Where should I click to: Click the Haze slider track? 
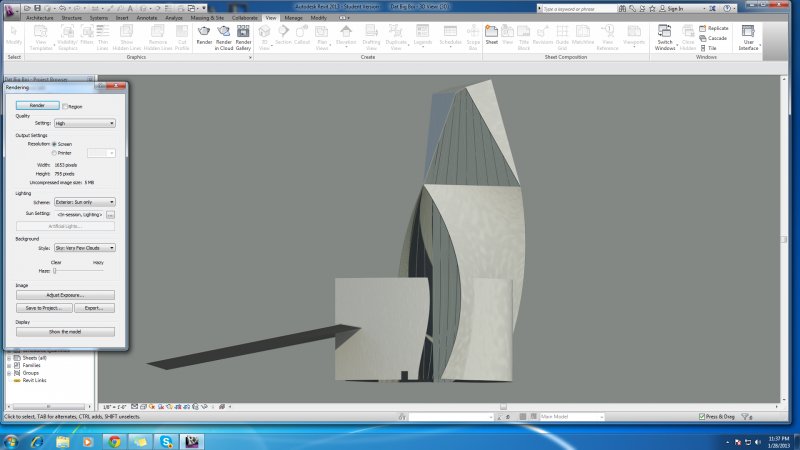click(x=78, y=270)
